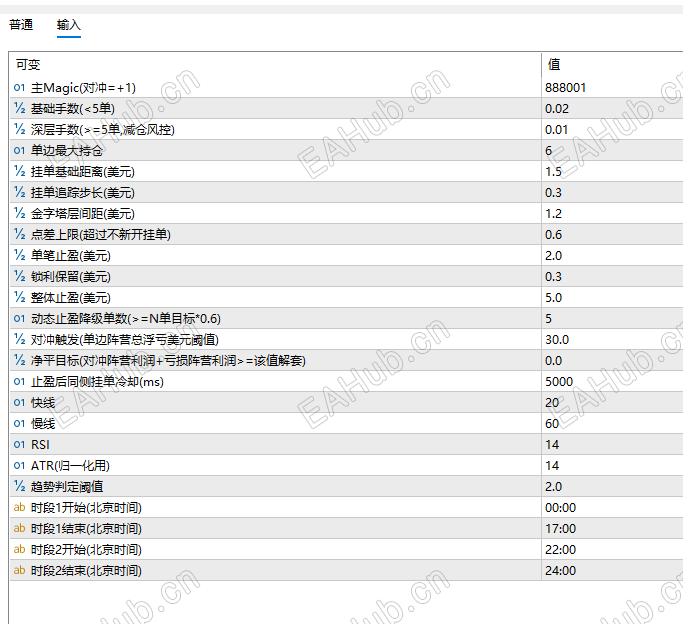Click the double-type icon beside 锁利保留(美元)
The height and width of the screenshot is (624, 683).
20,277
